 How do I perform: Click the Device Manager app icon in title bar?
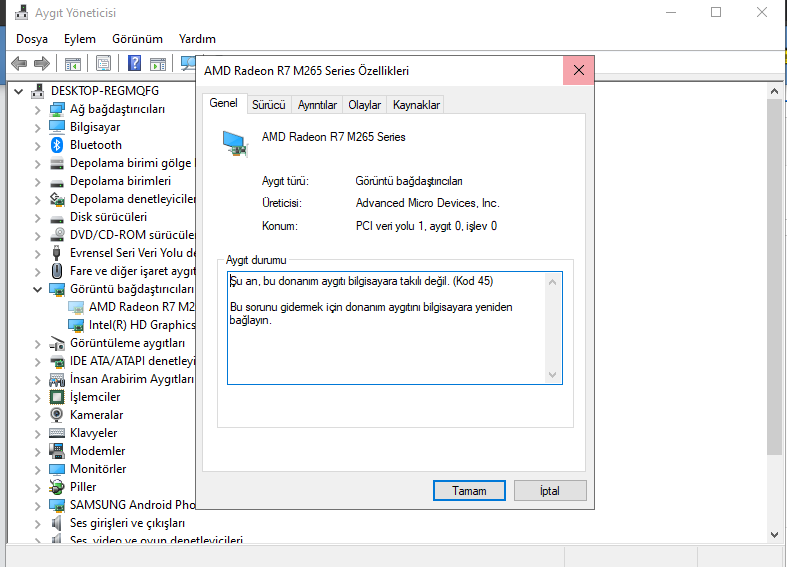[x=21, y=12]
